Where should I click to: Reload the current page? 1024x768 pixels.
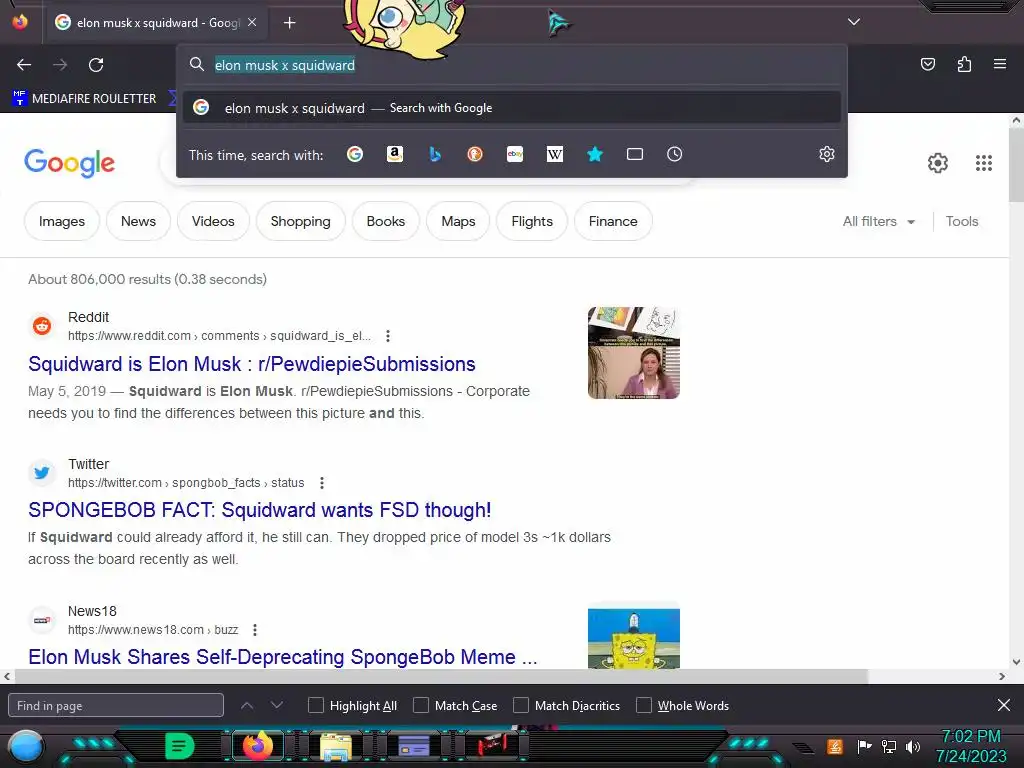coord(96,65)
